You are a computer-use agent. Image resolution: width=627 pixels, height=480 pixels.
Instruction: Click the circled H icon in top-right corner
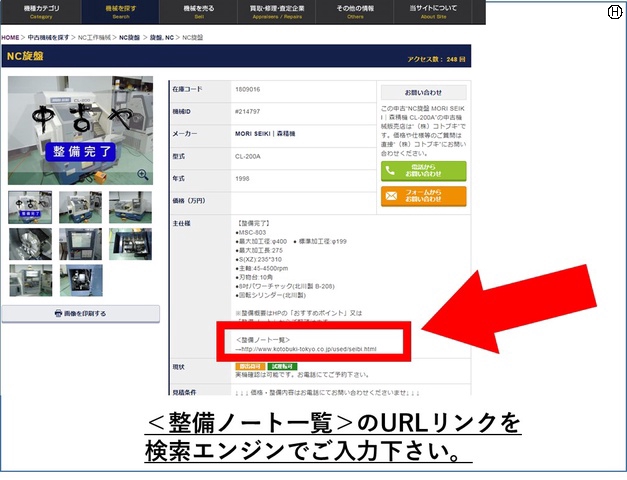(615, 11)
